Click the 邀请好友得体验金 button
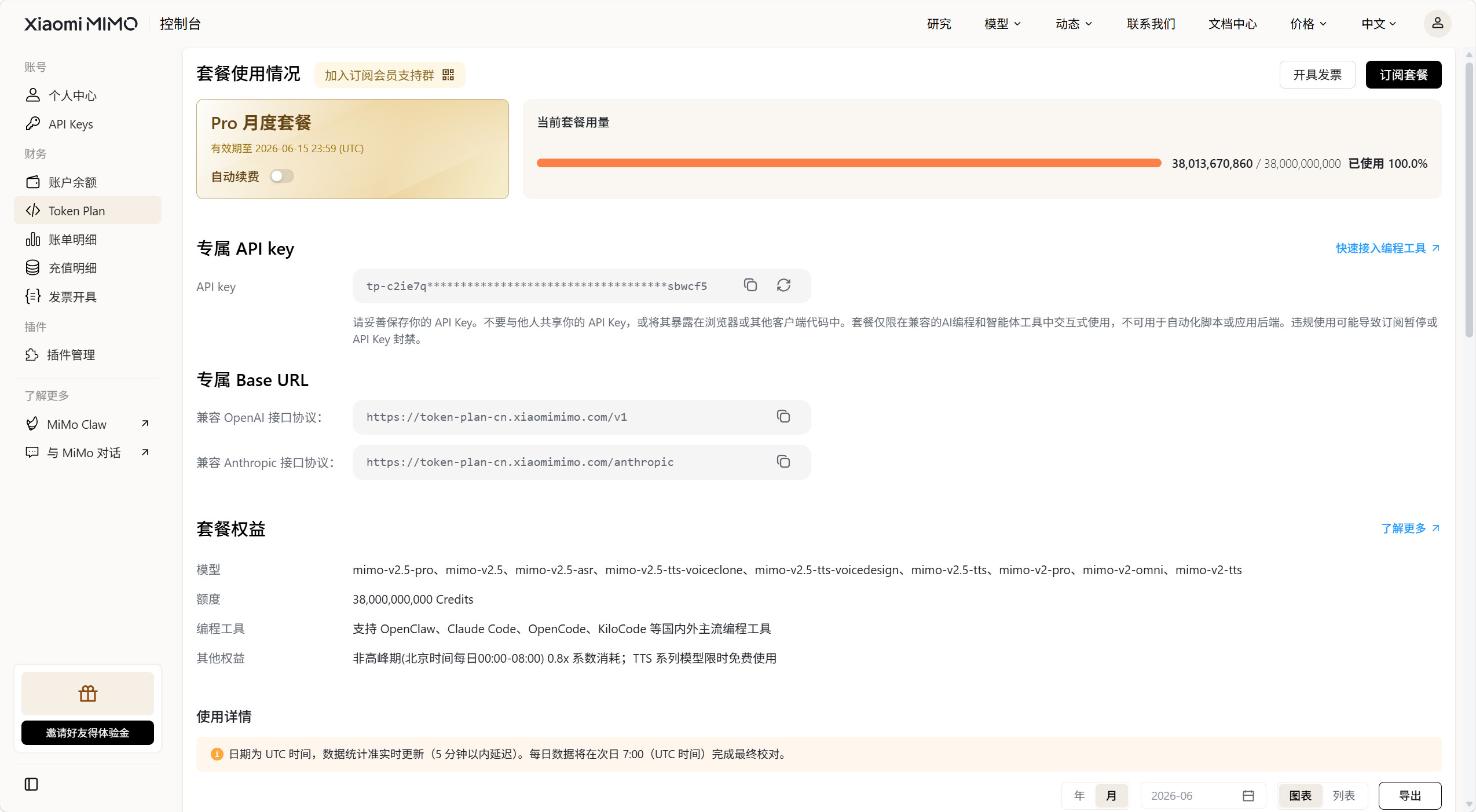Screen dimensions: 1476x812 [x=87, y=733]
